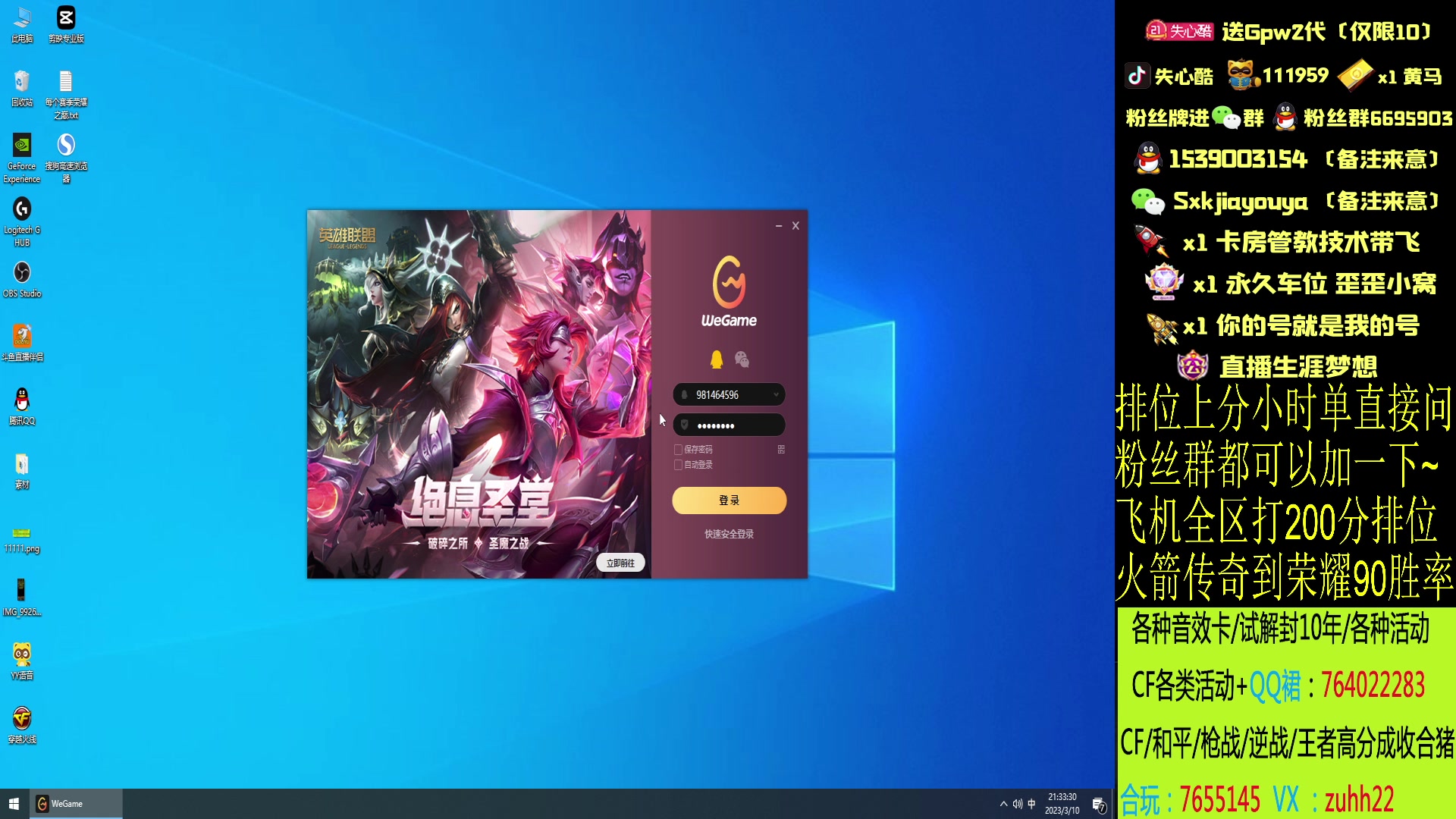Toggle Chinese input method indicator
Image resolution: width=1456 pixels, height=819 pixels.
1031,804
